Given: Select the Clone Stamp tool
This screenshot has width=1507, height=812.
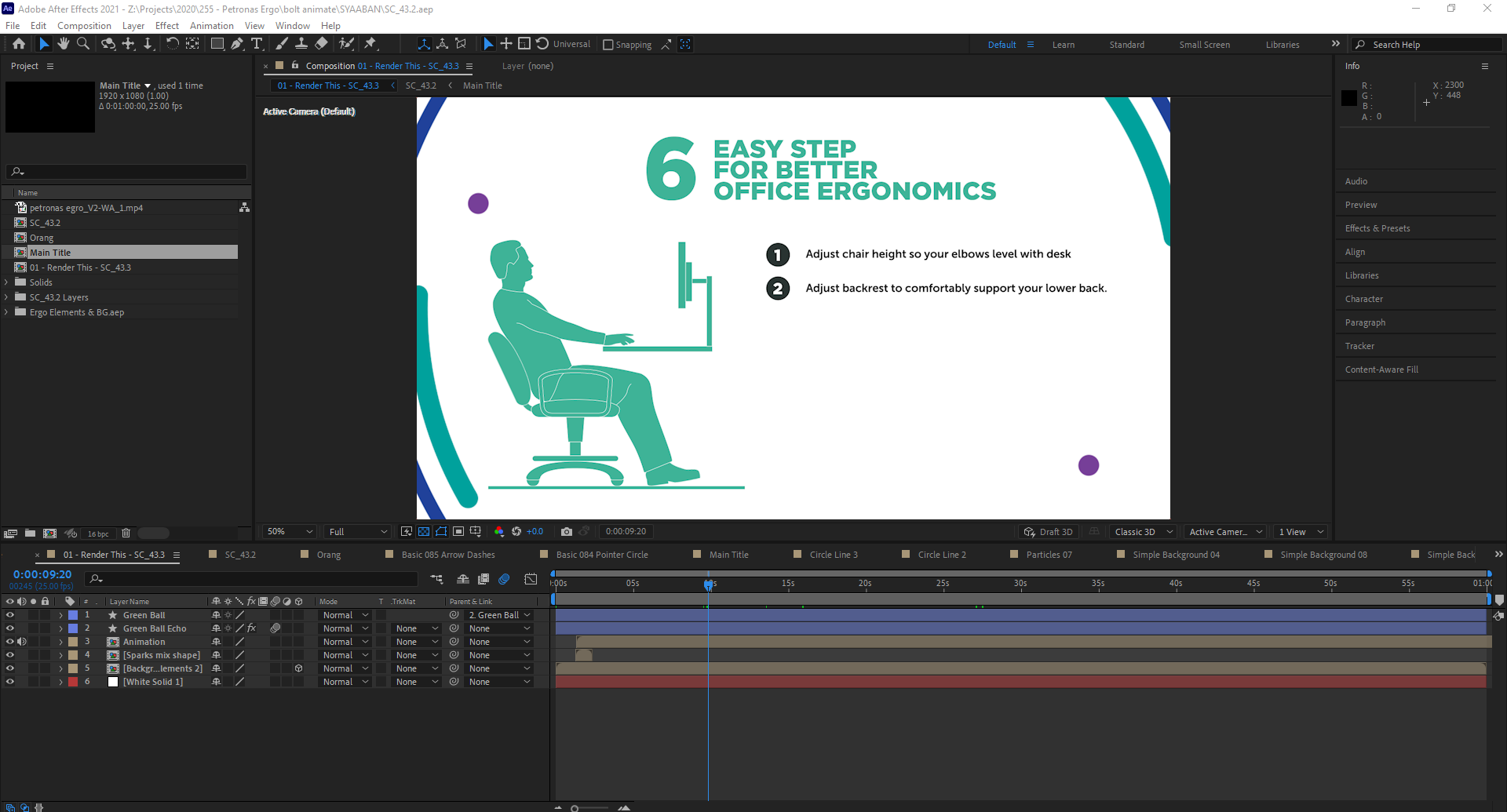Looking at the screenshot, I should click(x=301, y=44).
